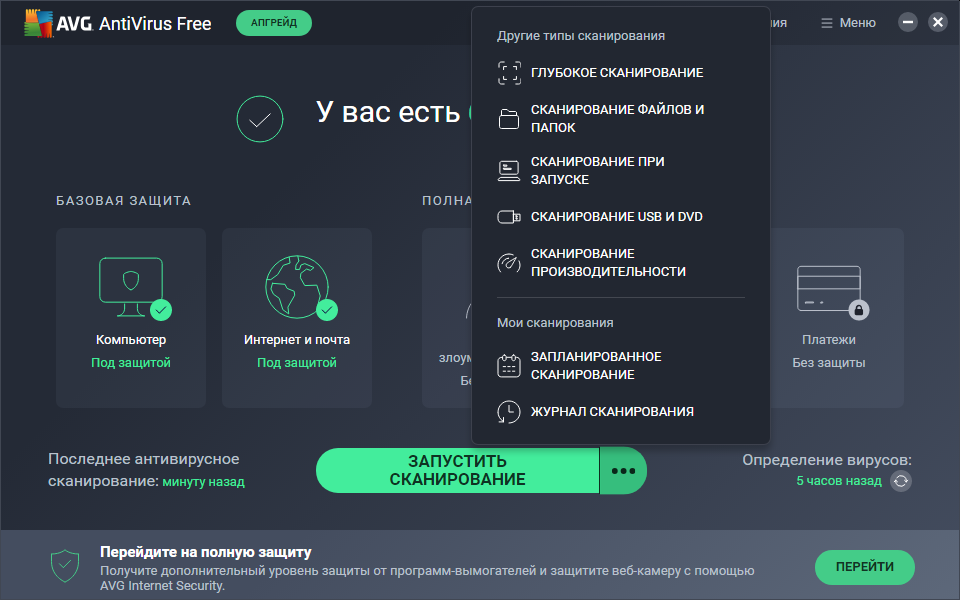
Task: Click the scheduled scan calendar icon
Action: [509, 366]
